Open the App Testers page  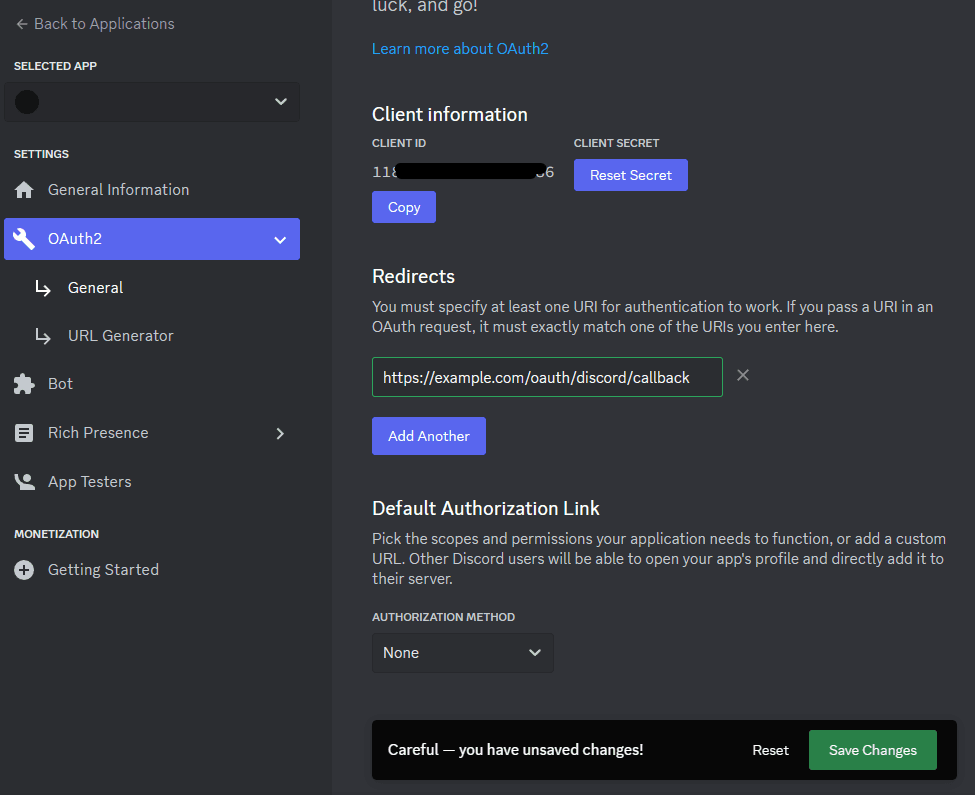tap(90, 482)
